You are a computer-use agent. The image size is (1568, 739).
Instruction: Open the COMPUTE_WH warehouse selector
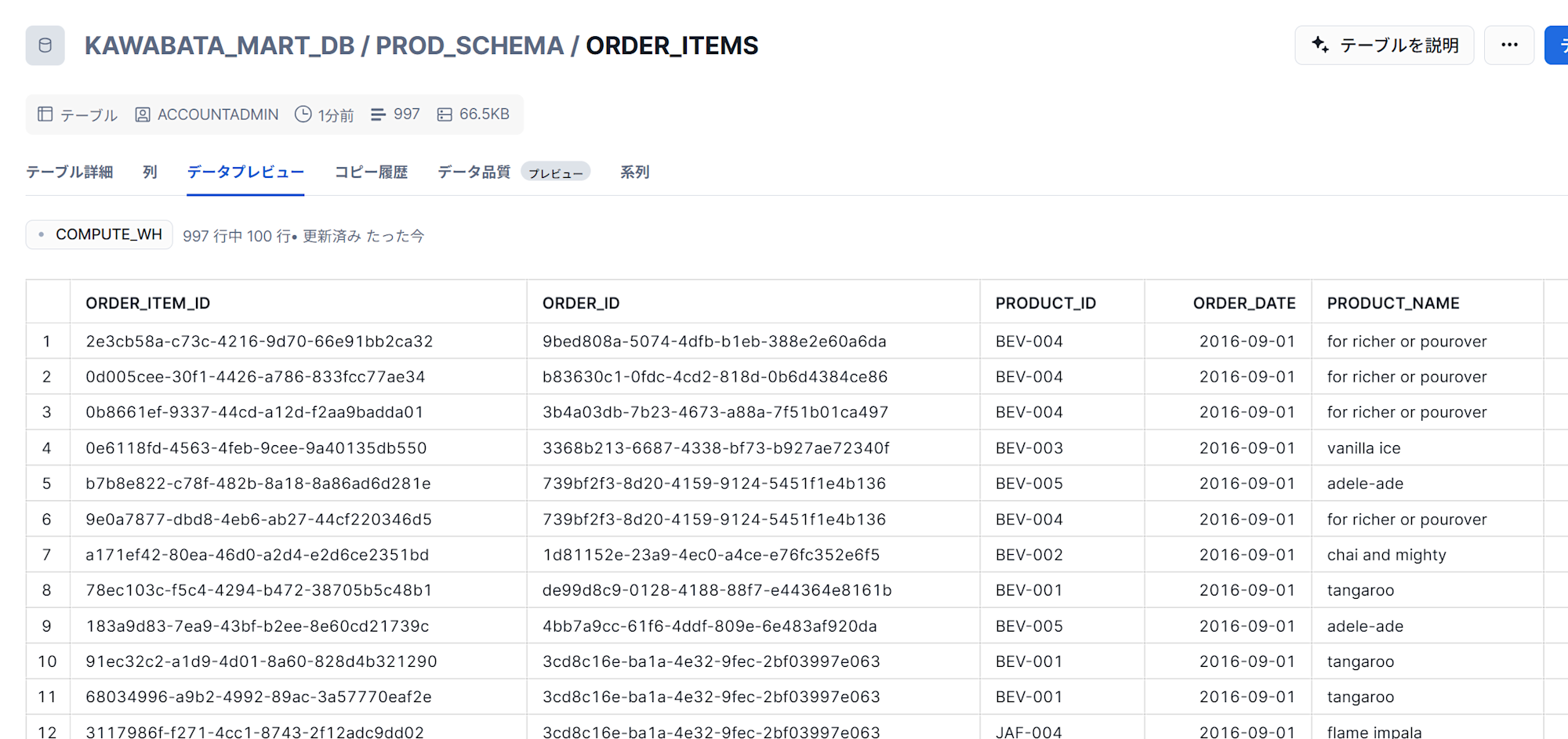pyautogui.click(x=100, y=234)
